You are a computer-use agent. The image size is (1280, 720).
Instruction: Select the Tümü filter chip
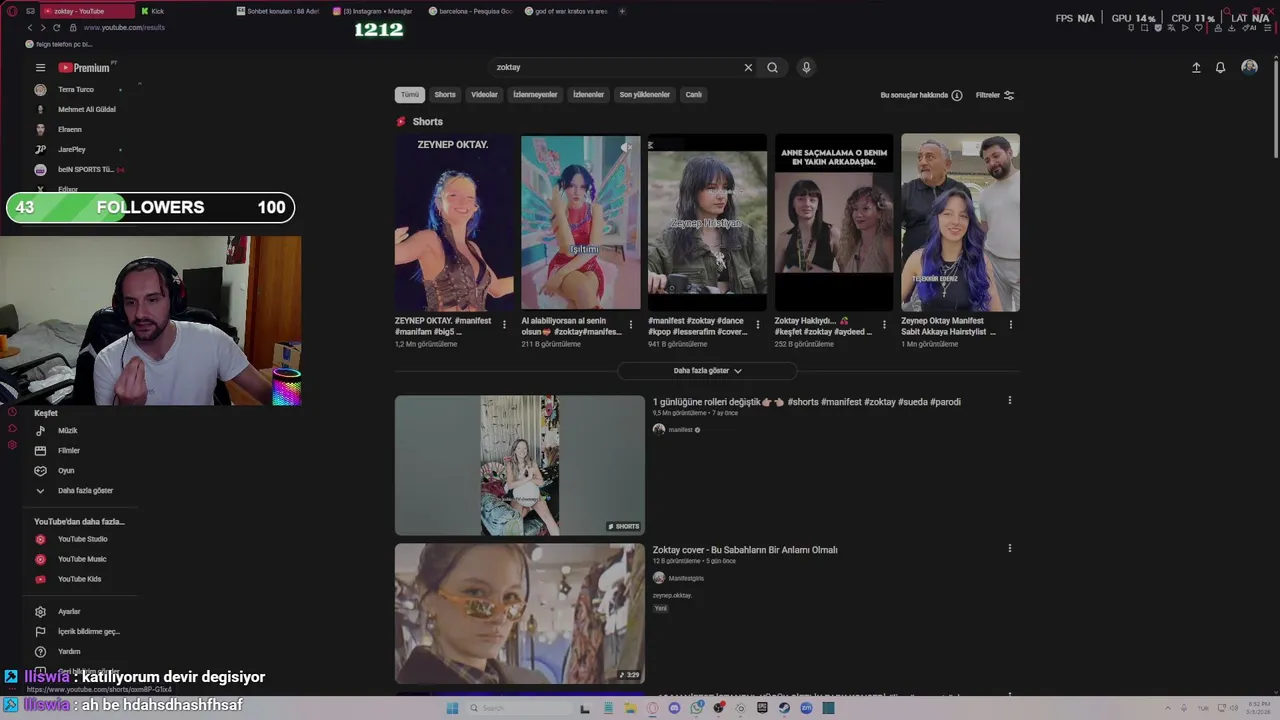(410, 95)
